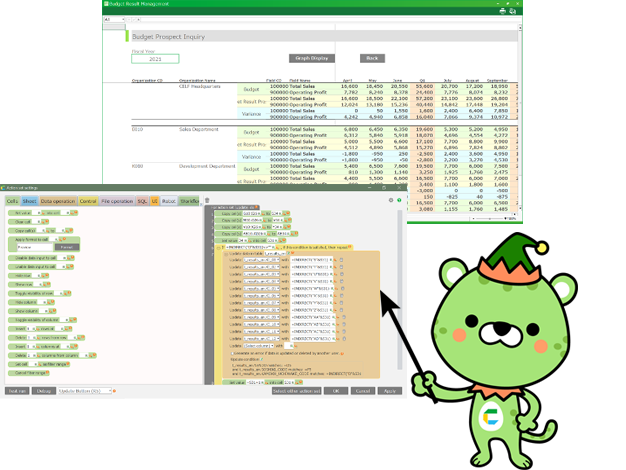This screenshot has height=470, width=626.
Task: Click Select other action set button
Action: [296, 391]
